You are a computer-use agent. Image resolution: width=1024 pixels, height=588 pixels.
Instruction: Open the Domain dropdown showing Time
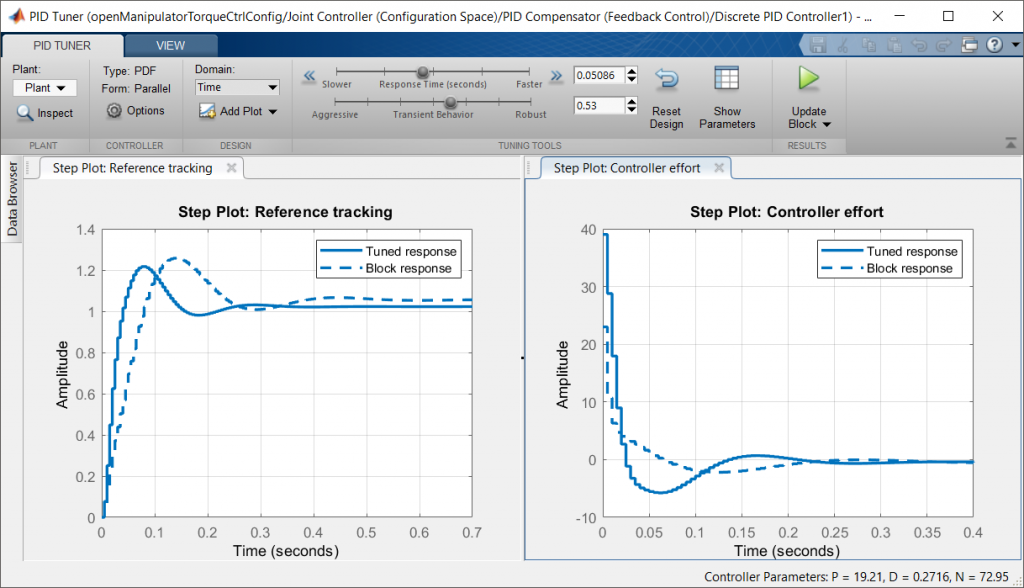click(237, 88)
